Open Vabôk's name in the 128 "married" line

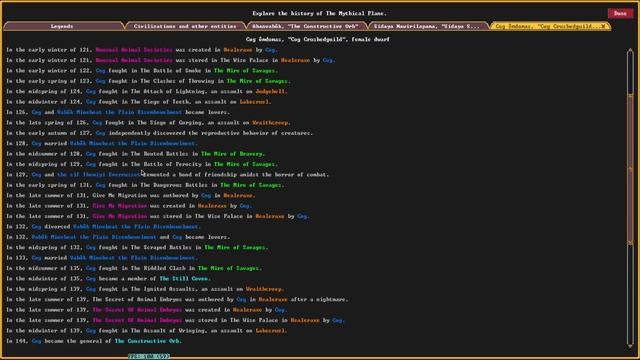133,144
